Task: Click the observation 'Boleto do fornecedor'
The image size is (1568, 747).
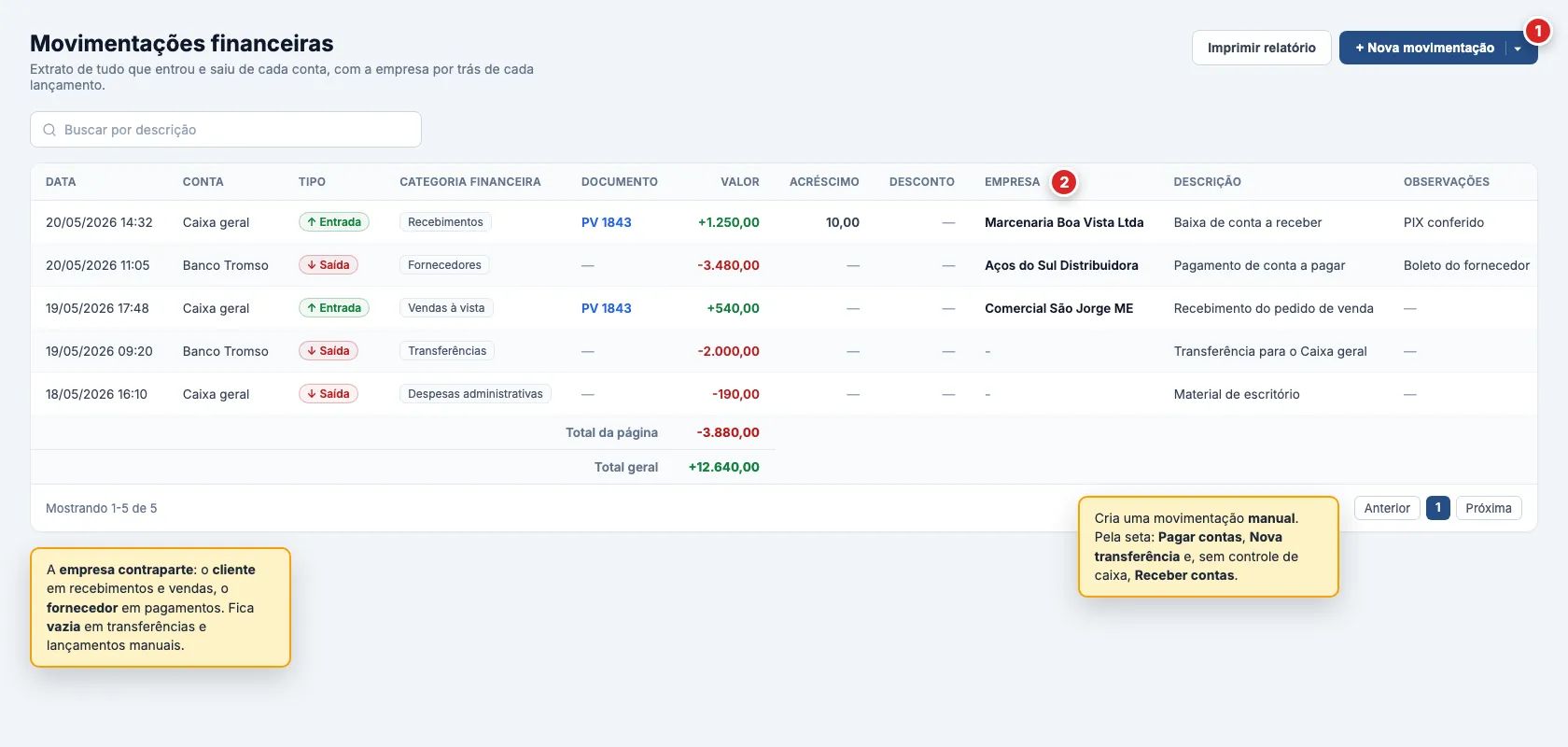Action: pyautogui.click(x=1466, y=265)
